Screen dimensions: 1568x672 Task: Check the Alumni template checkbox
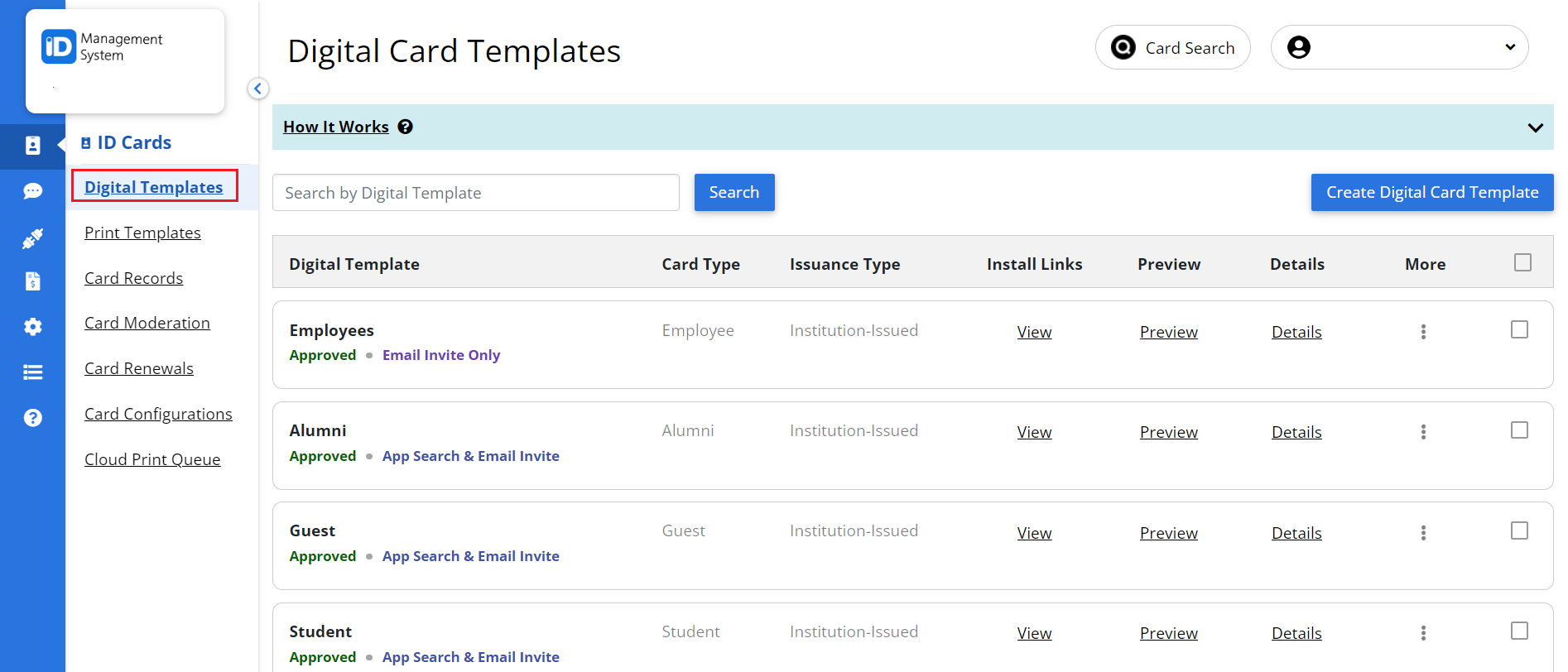click(x=1519, y=430)
